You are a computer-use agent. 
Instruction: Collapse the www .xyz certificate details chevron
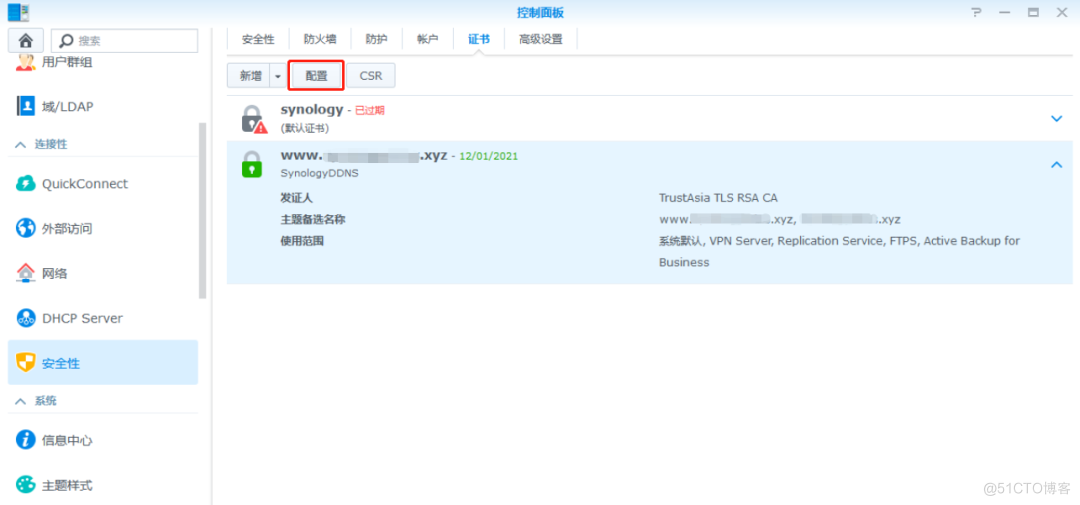1057,164
